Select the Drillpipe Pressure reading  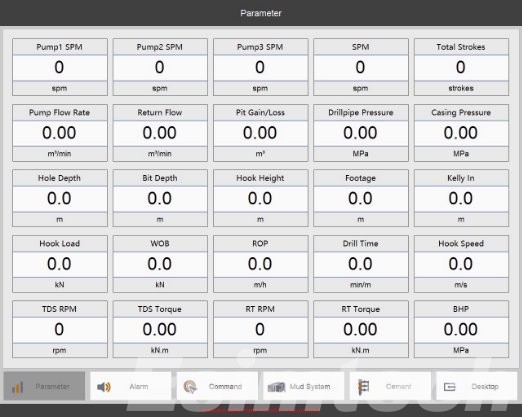[x=361, y=133]
